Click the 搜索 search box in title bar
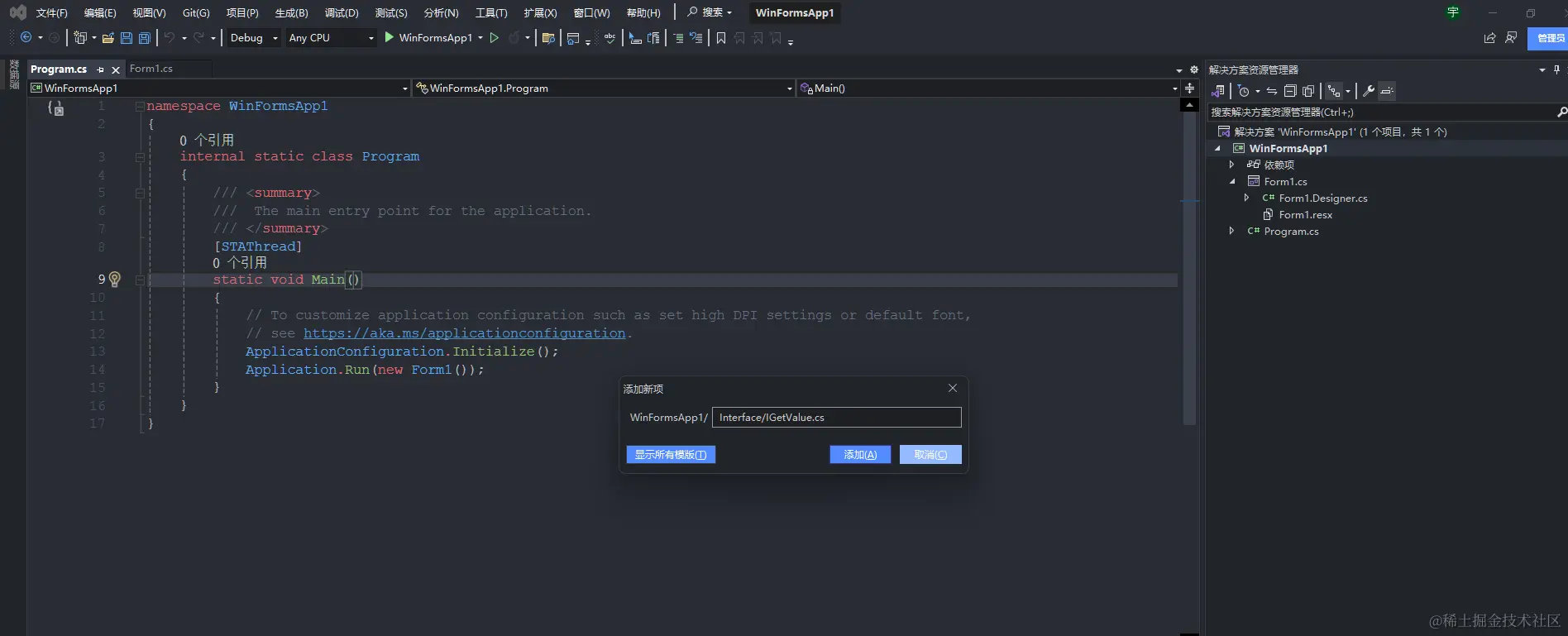This screenshot has height=636, width=1568. (x=710, y=12)
